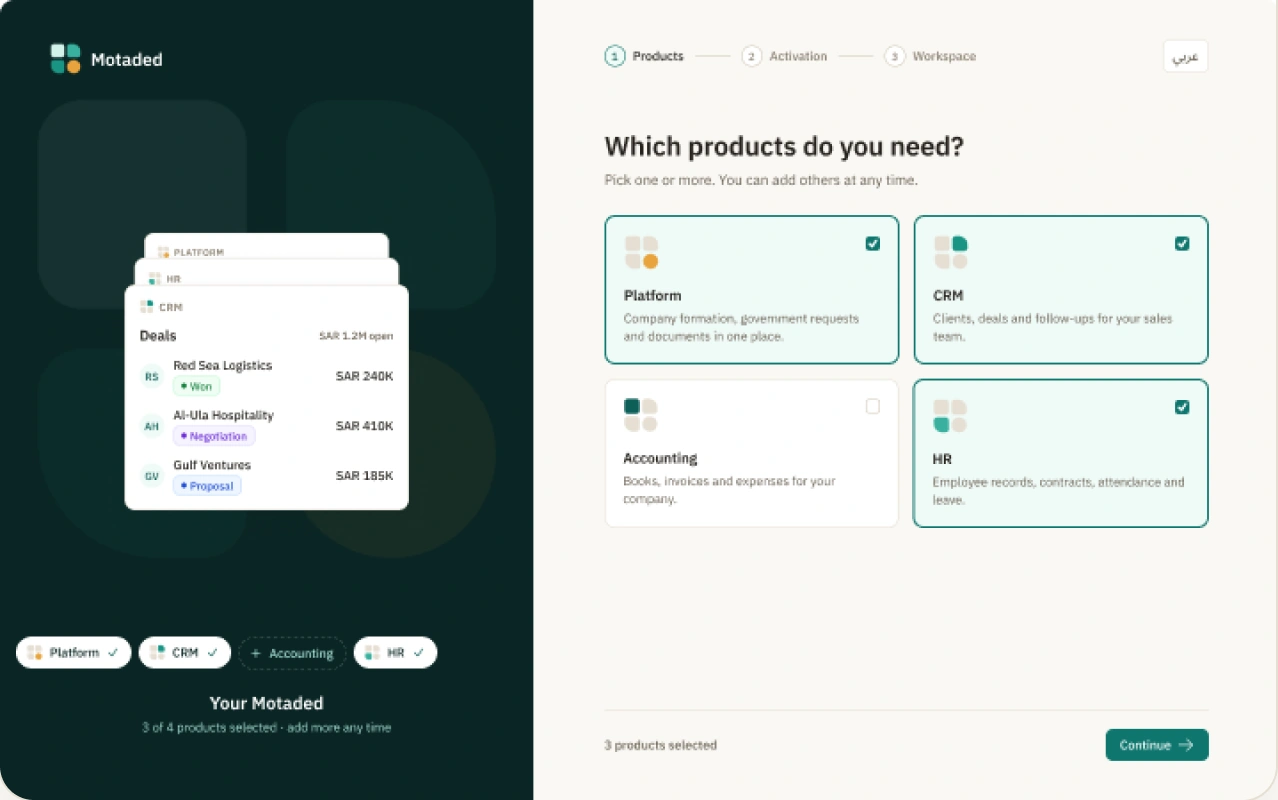Click the Motaded logo icon

65,59
